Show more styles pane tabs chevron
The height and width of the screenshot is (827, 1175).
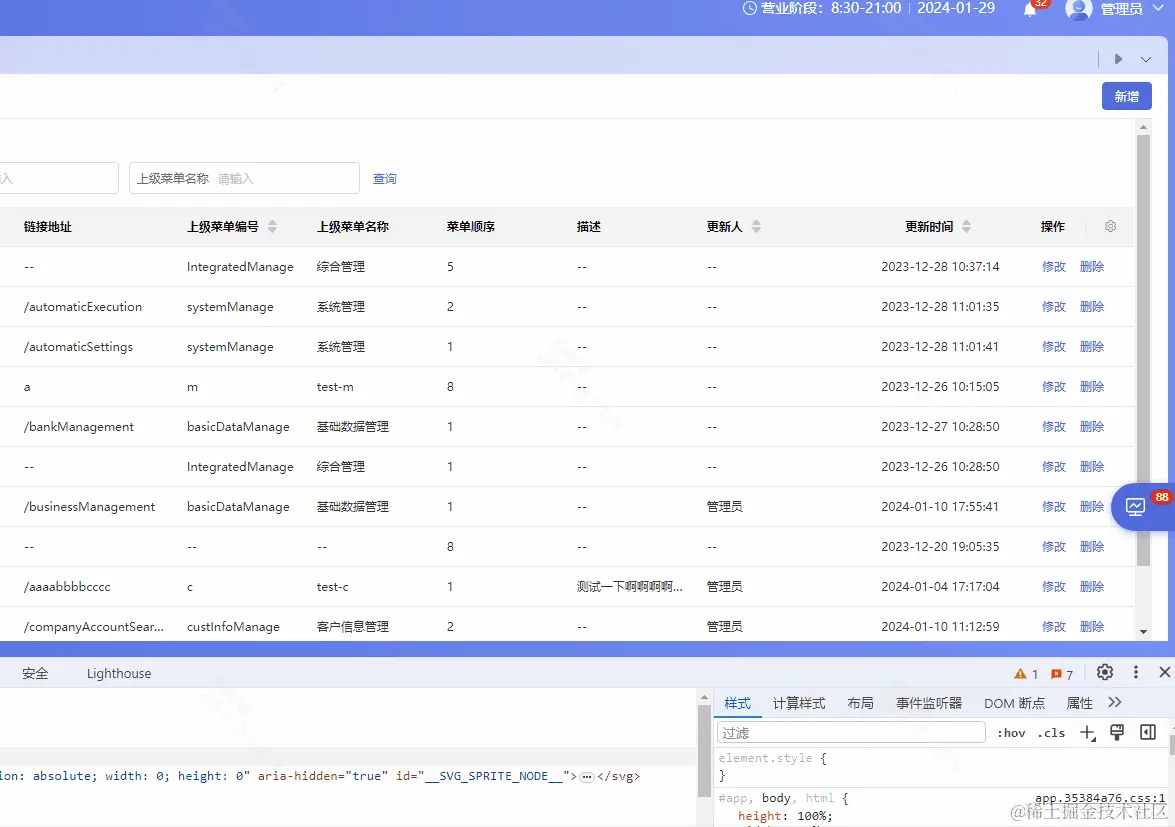pos(1115,702)
